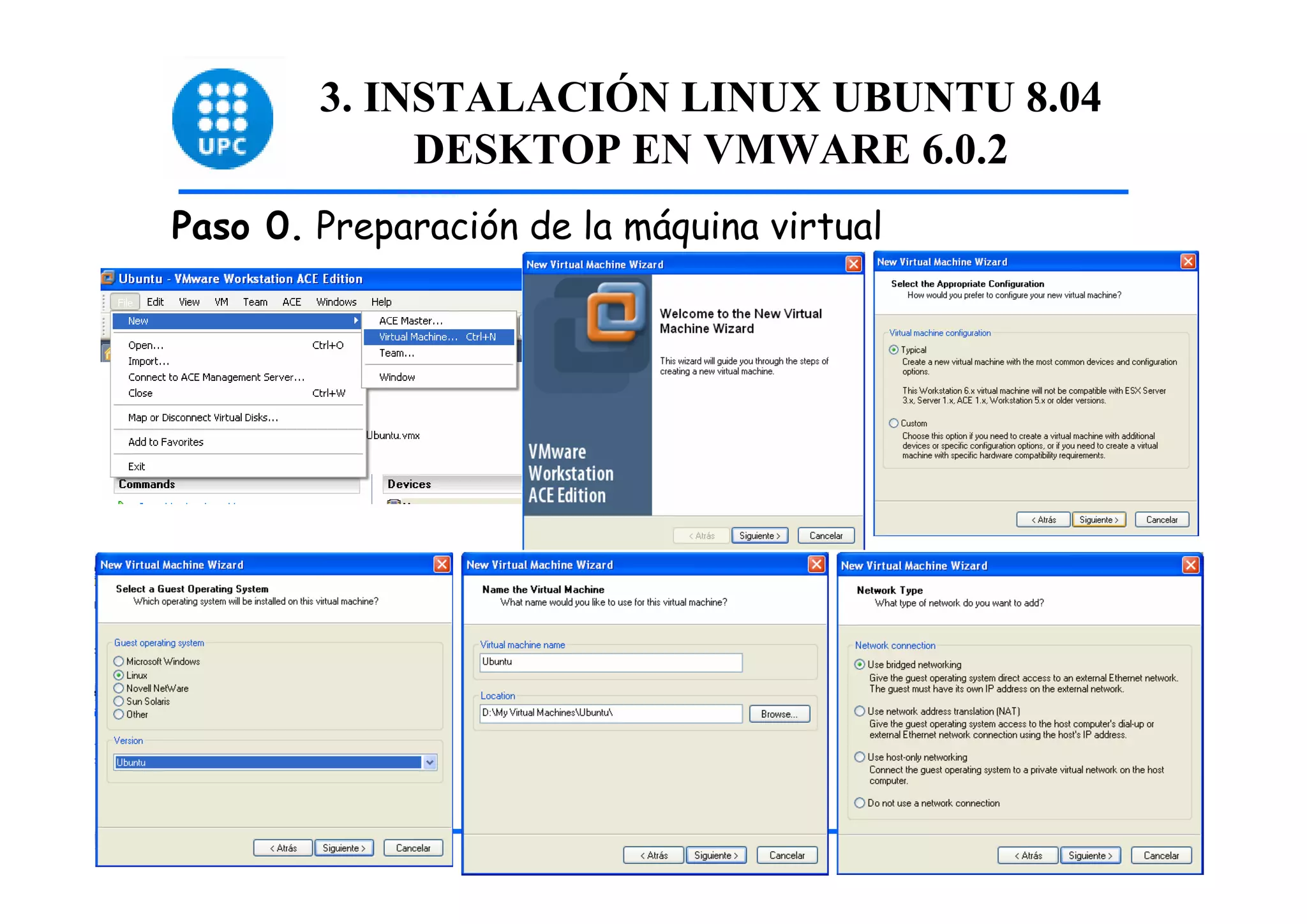1307x924 pixels.
Task: Select Use bridged networking
Action: pyautogui.click(x=860, y=664)
